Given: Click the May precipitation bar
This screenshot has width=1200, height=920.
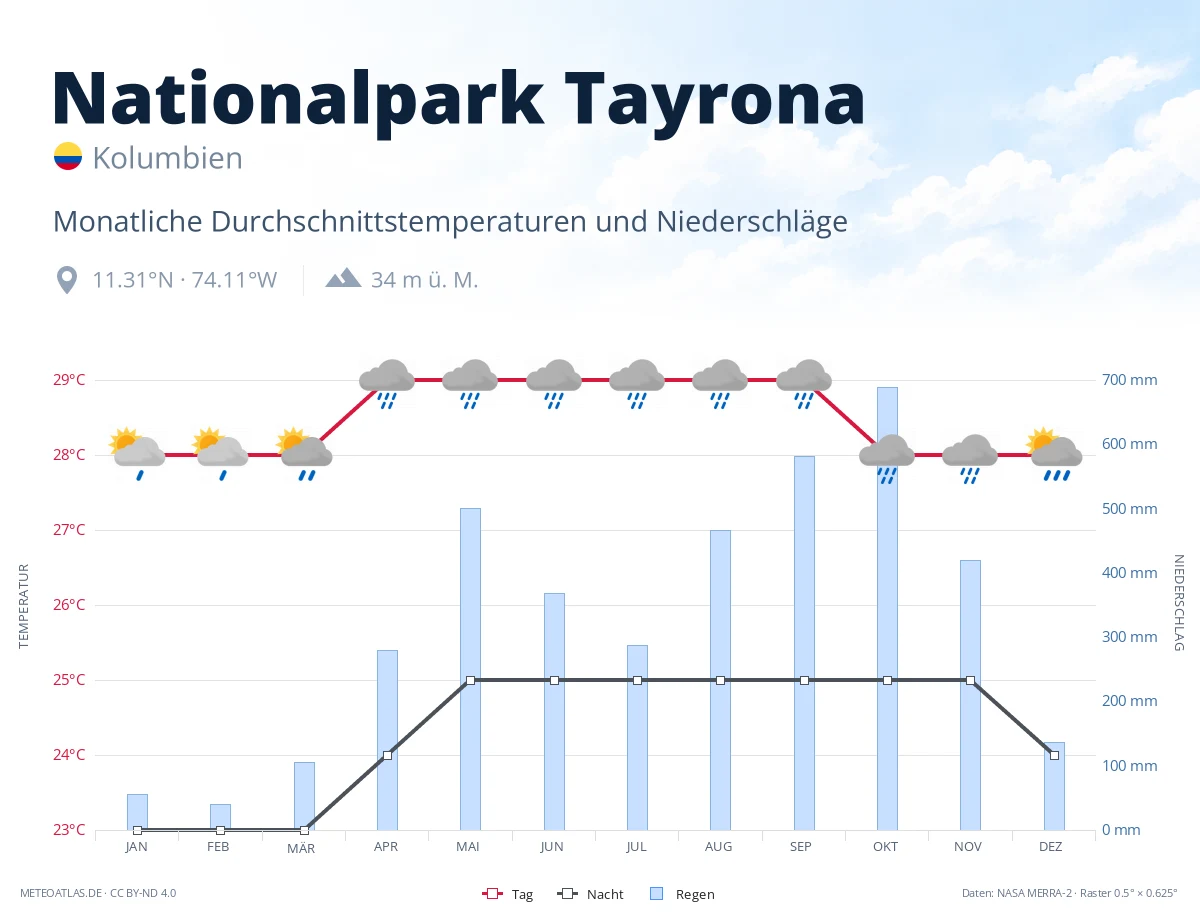Looking at the screenshot, I should (470, 669).
